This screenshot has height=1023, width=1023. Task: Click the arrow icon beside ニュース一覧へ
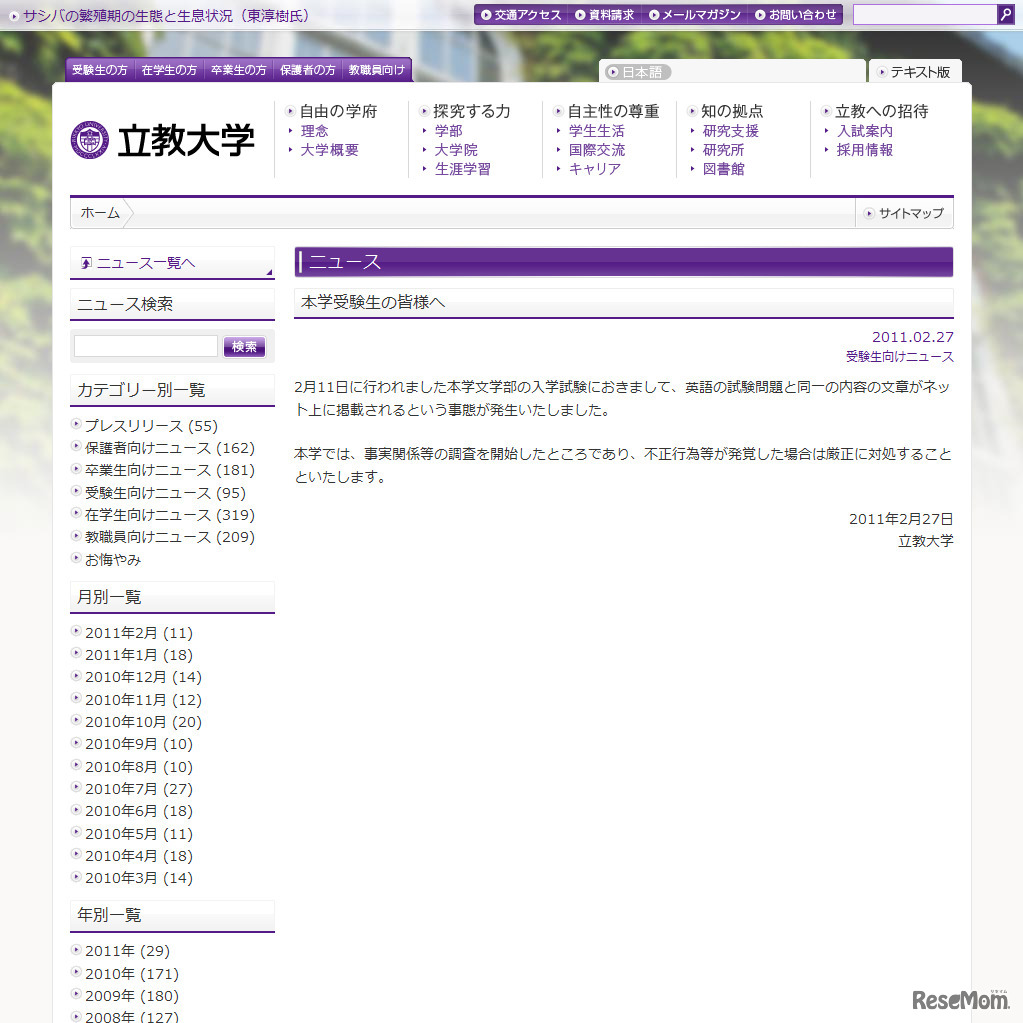click(x=87, y=263)
